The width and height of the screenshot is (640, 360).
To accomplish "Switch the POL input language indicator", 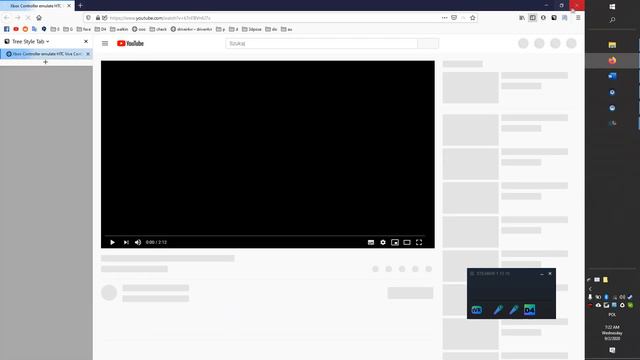I will click(x=612, y=315).
